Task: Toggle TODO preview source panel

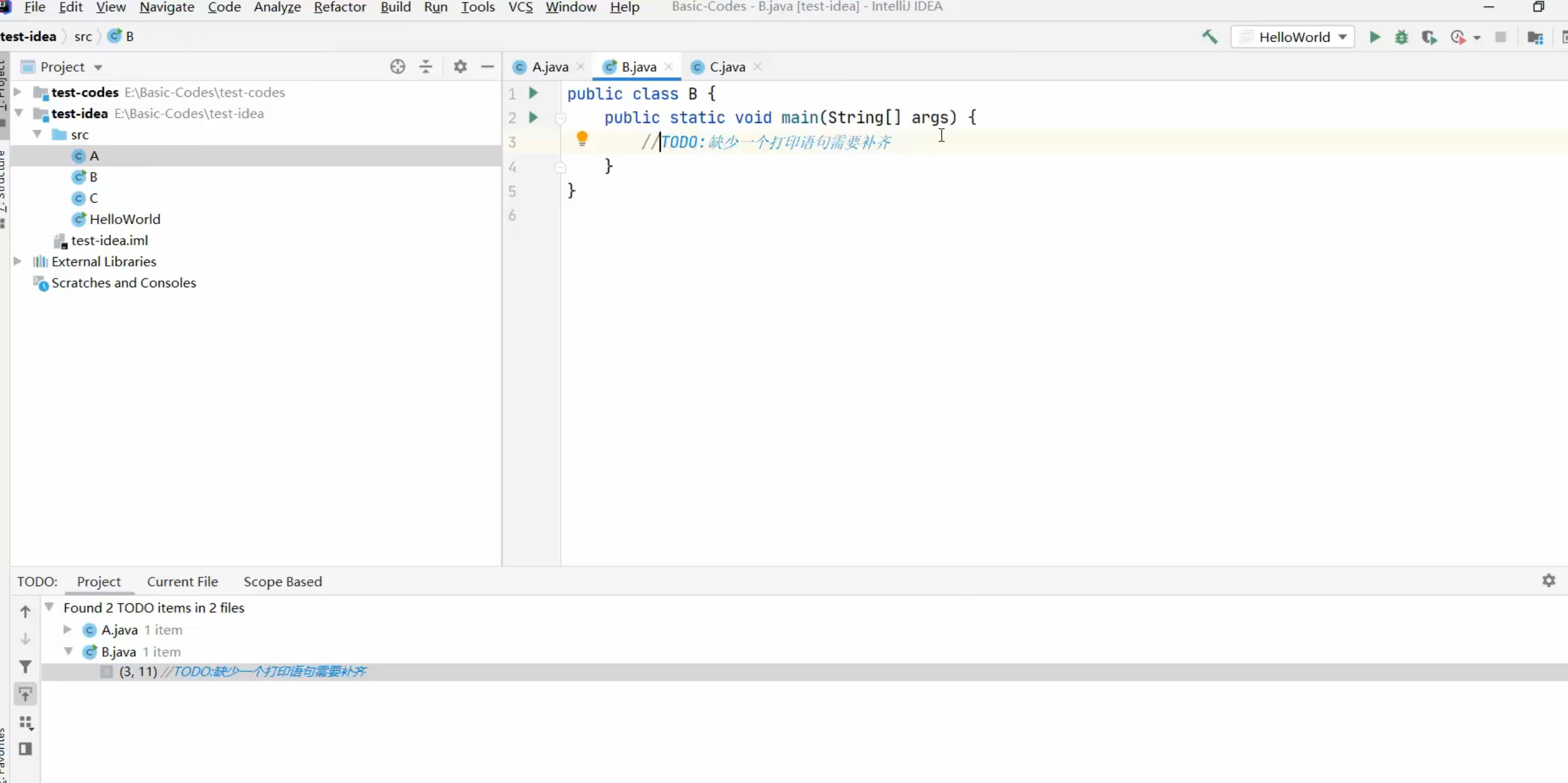Action: pos(25,749)
